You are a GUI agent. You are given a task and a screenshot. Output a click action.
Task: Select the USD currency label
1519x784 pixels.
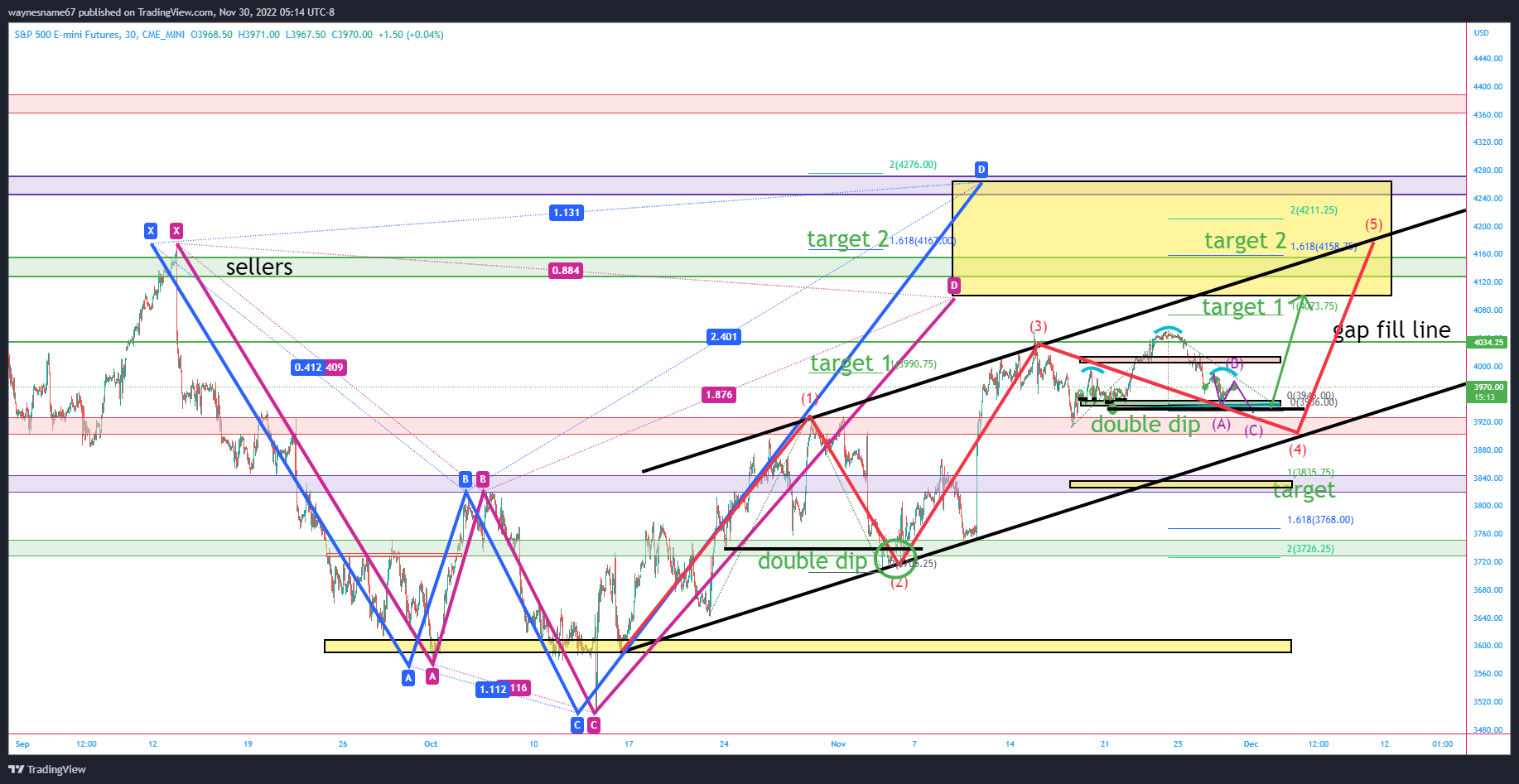coord(1481,33)
